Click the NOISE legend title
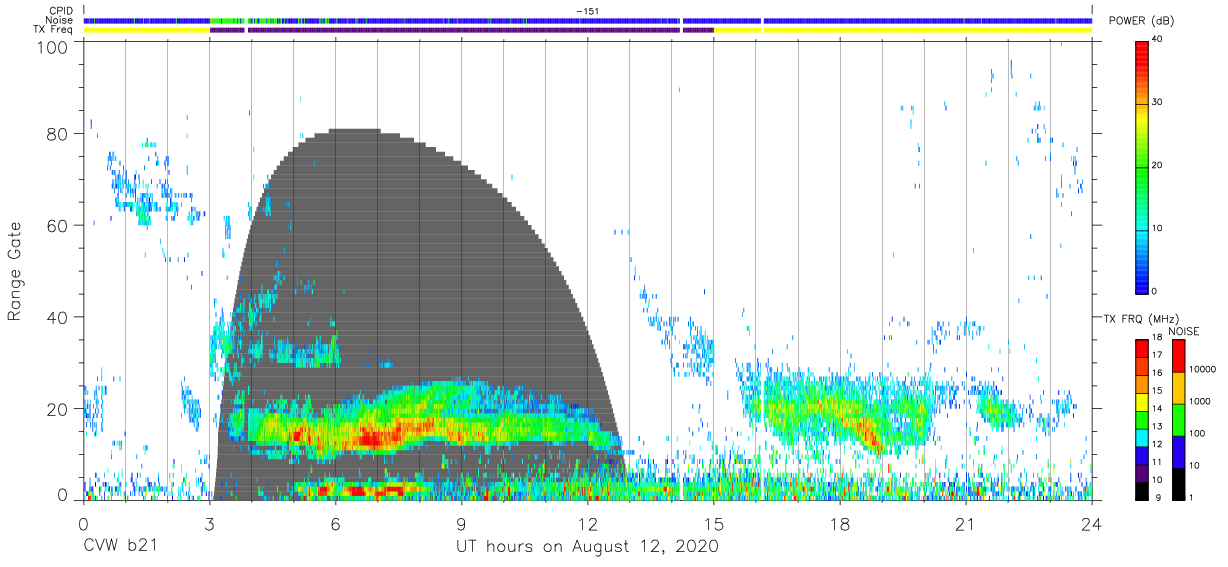This screenshot has height=567, width=1228. coord(1184,331)
